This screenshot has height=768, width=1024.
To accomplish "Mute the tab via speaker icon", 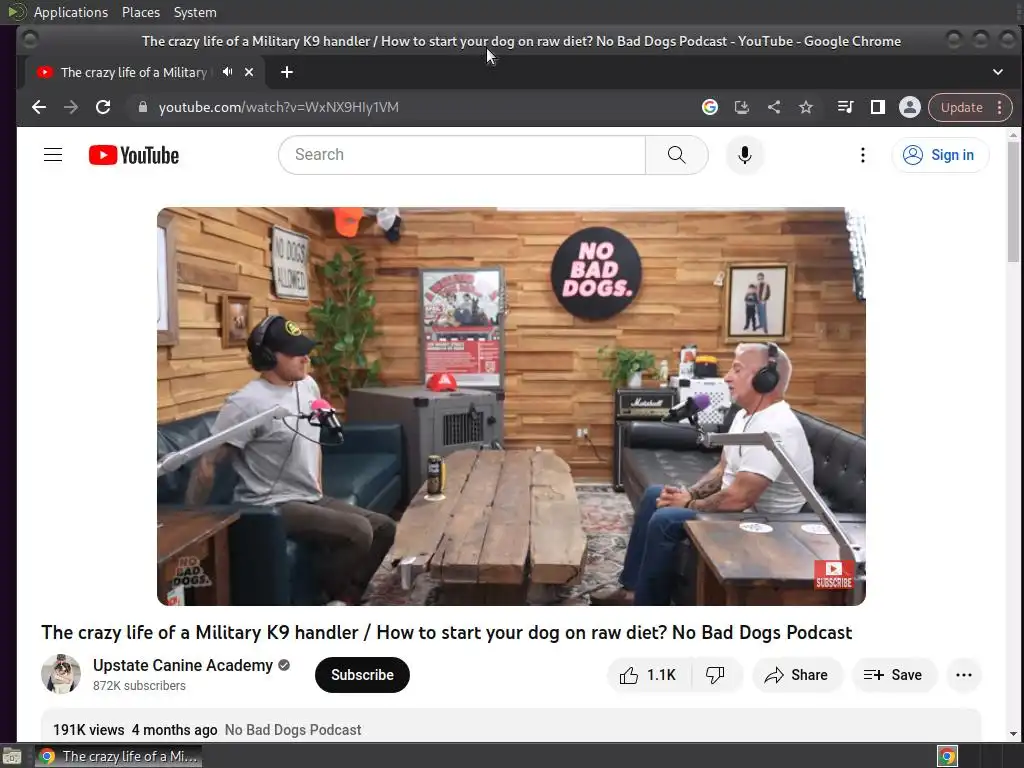I will tap(227, 72).
